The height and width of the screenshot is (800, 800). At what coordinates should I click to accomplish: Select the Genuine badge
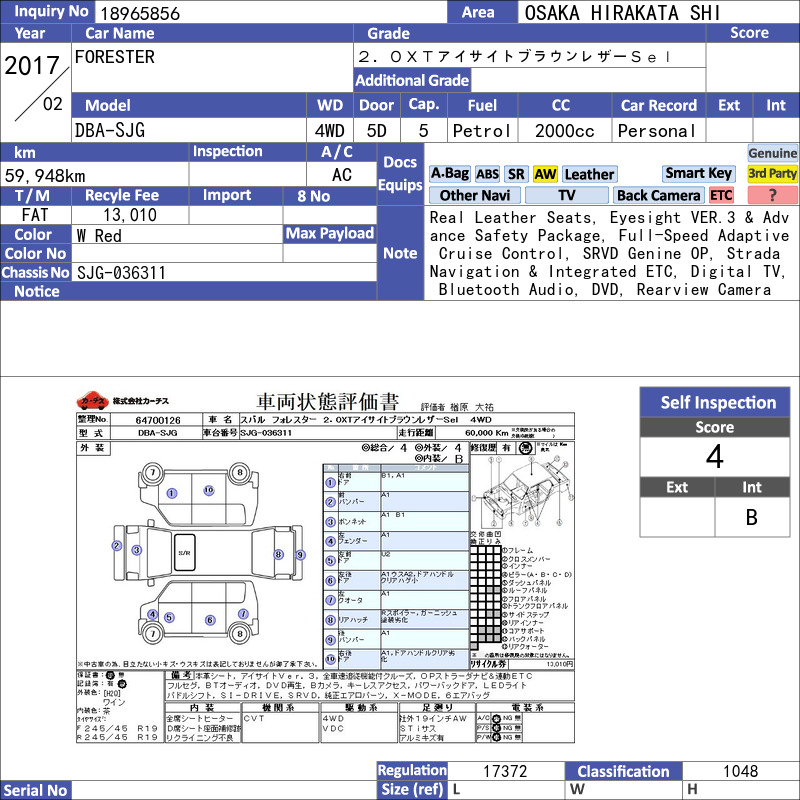[772, 153]
